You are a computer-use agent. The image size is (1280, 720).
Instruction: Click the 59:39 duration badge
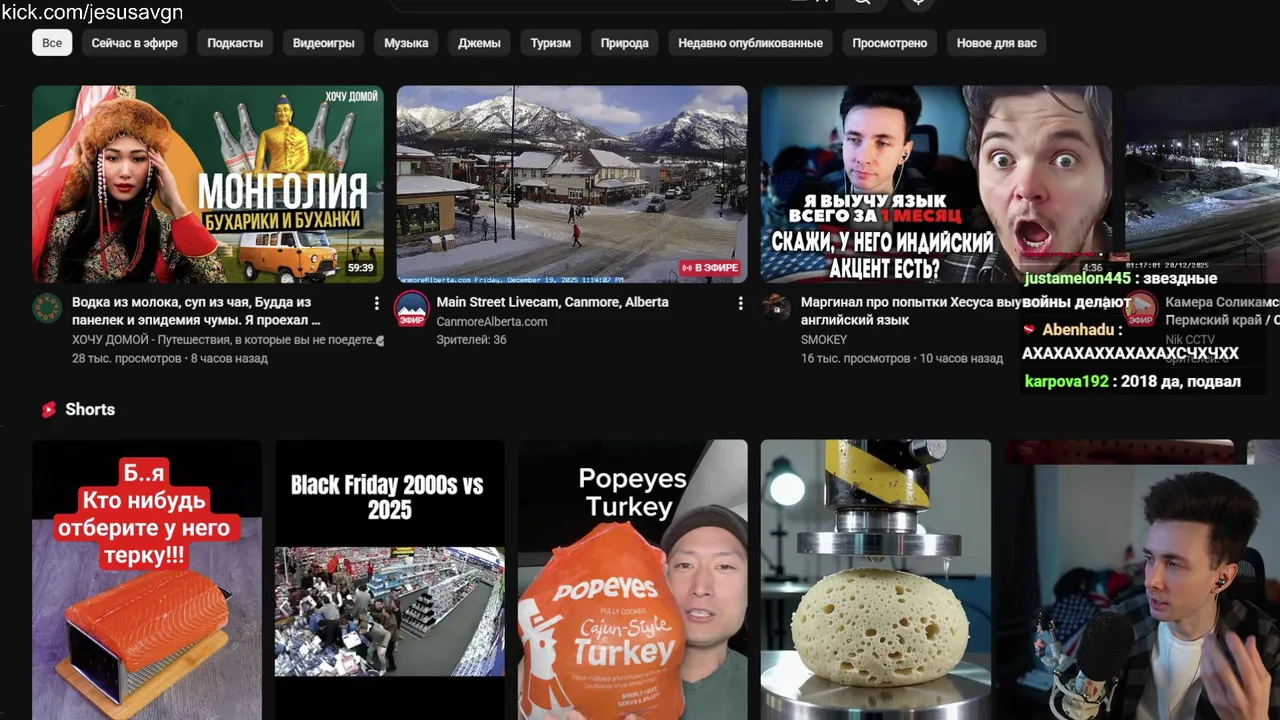pos(360,268)
